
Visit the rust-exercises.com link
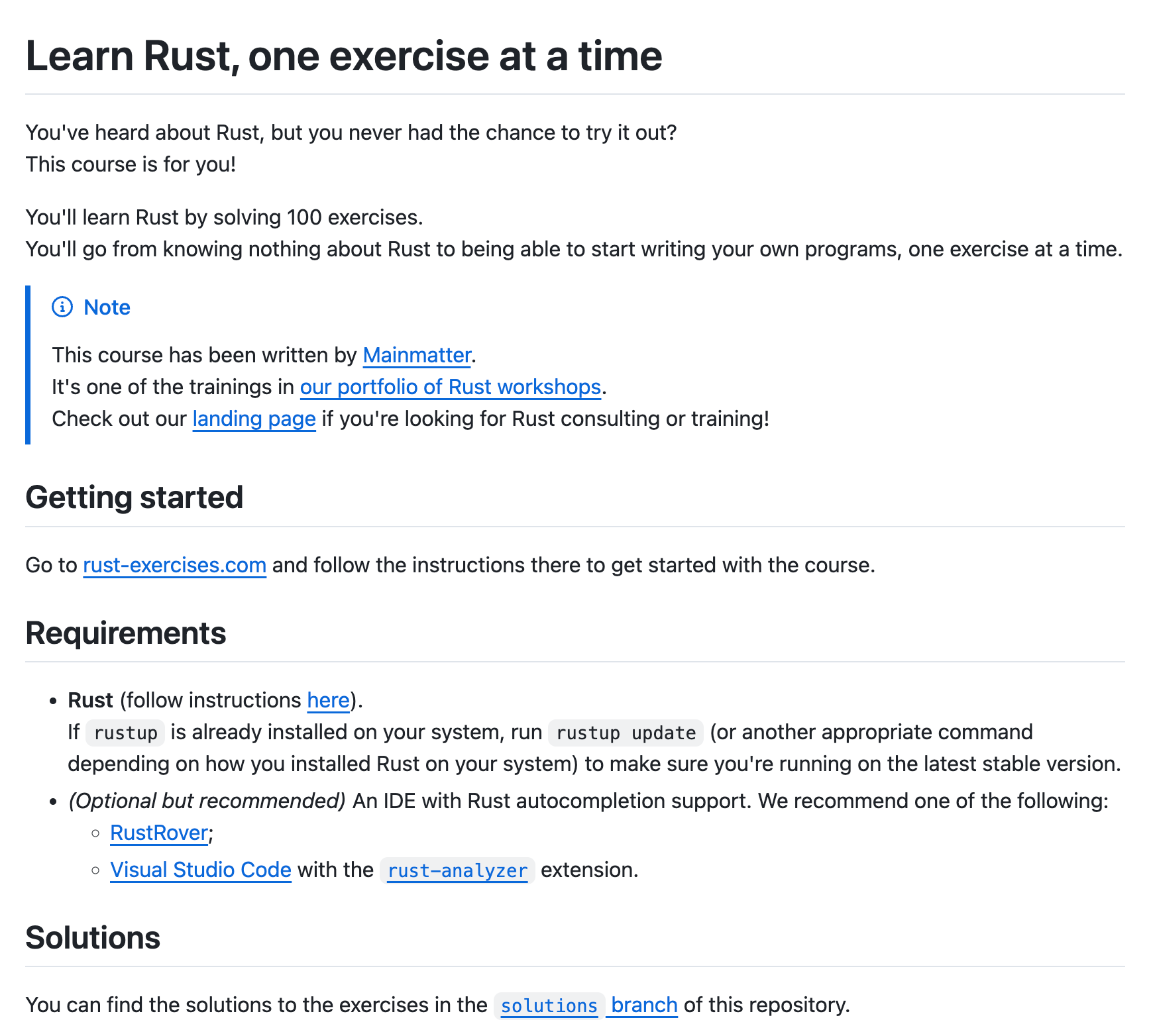[x=174, y=566]
